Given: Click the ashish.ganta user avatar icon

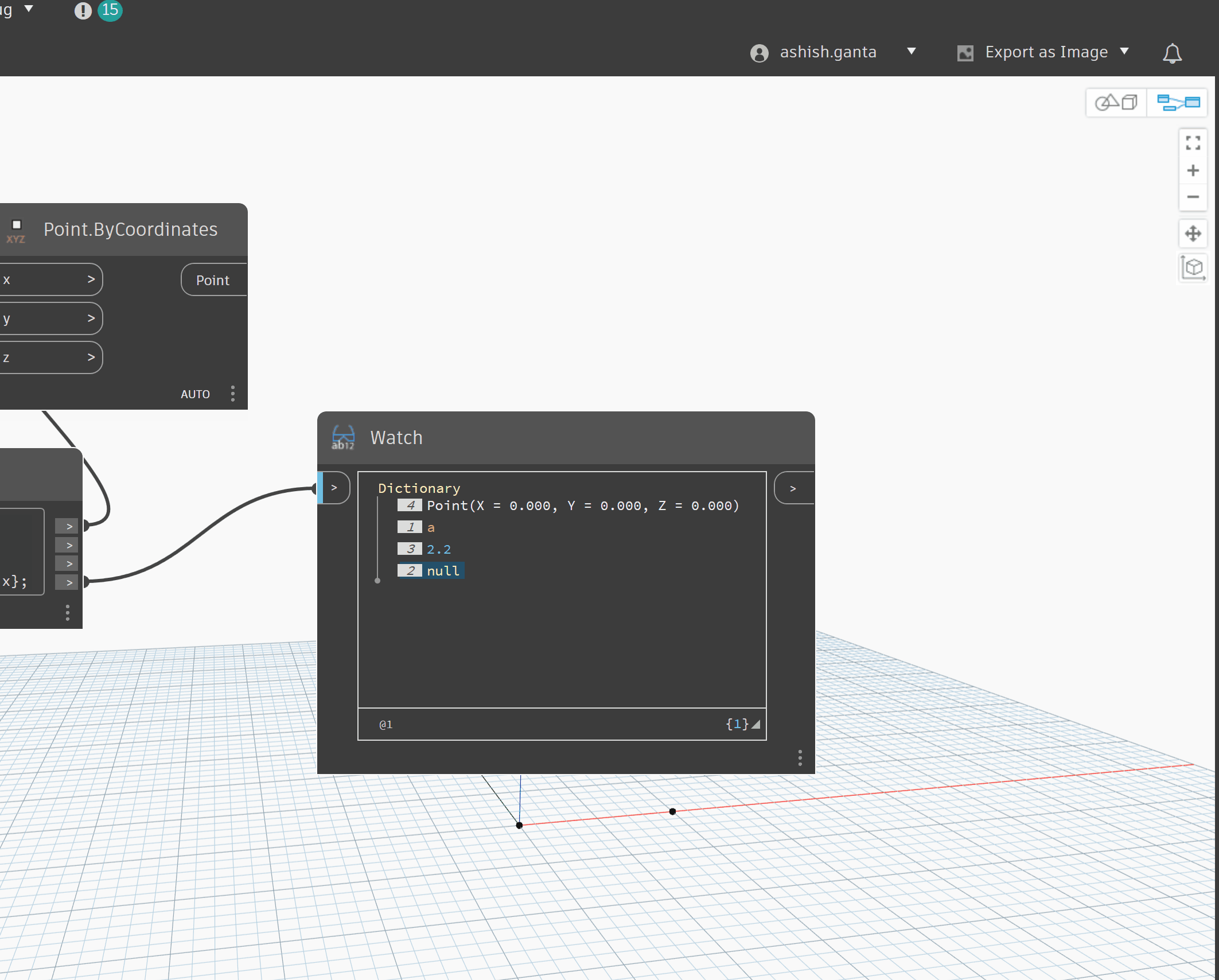Looking at the screenshot, I should pyautogui.click(x=760, y=53).
